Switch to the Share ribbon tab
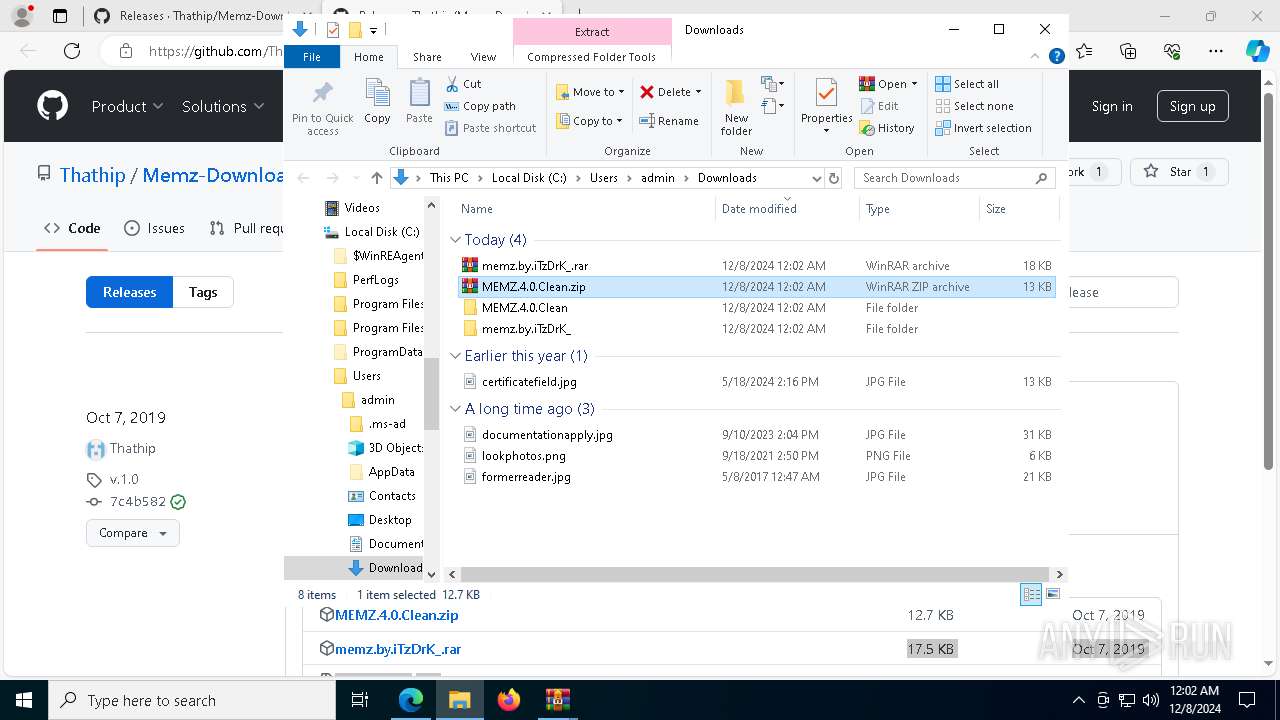 pyautogui.click(x=427, y=57)
